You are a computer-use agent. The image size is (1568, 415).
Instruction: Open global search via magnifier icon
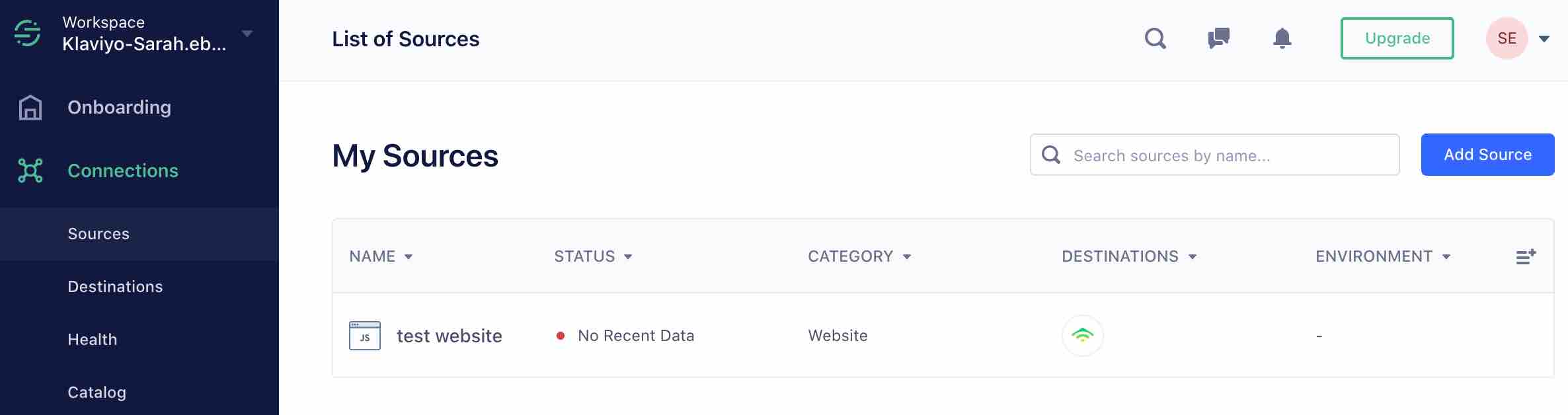tap(1156, 38)
